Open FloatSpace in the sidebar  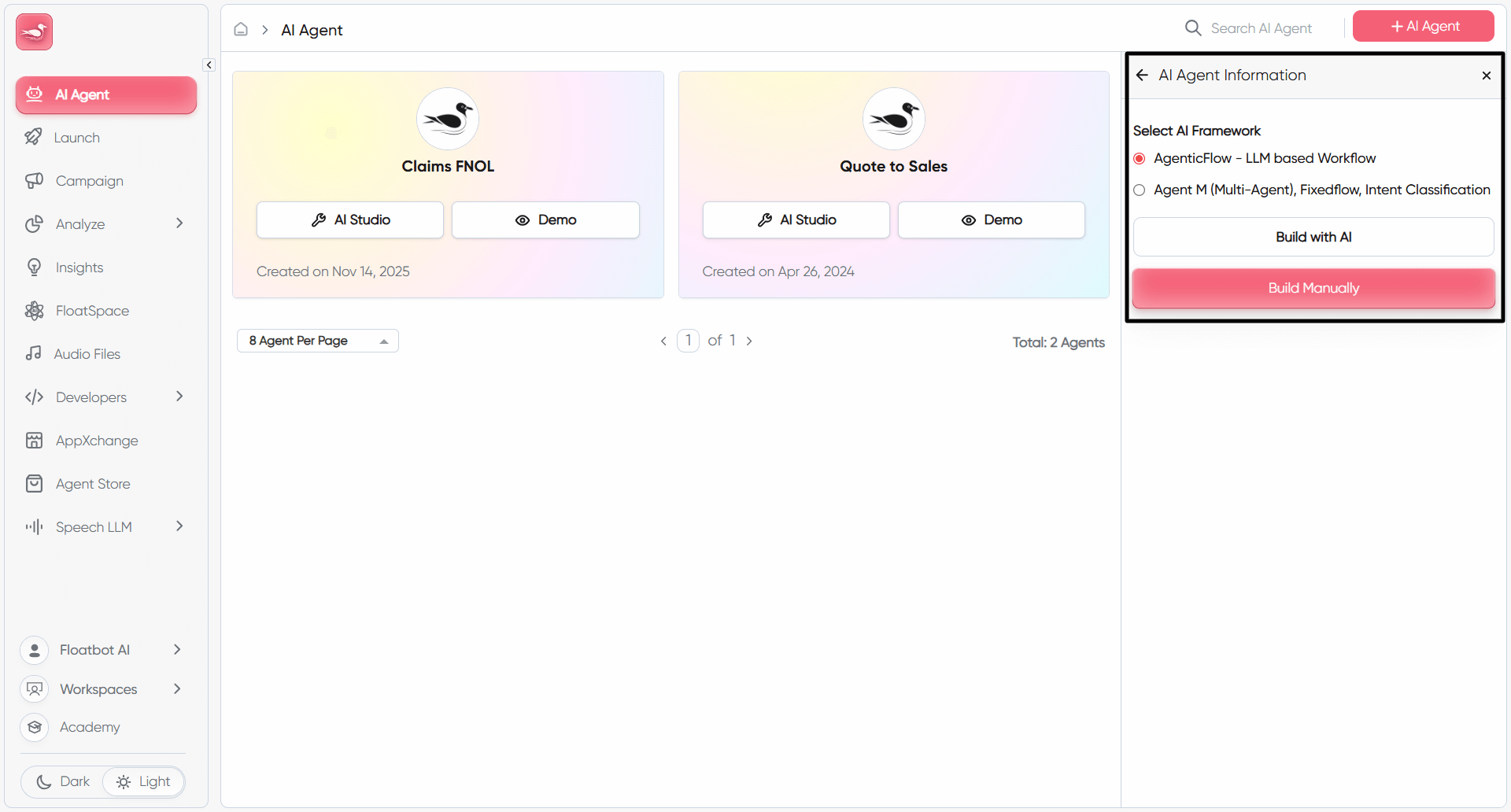(x=91, y=311)
